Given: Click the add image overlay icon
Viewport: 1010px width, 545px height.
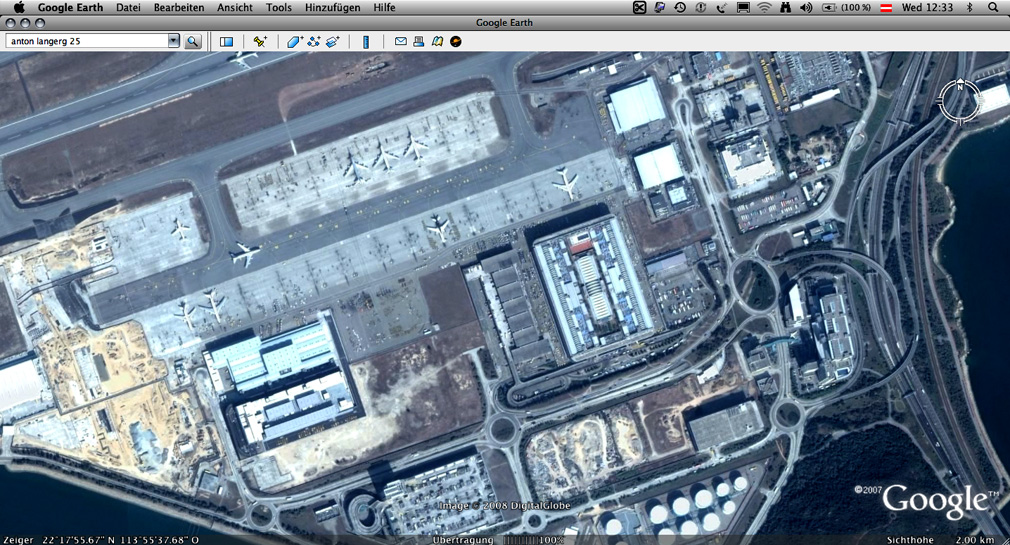Looking at the screenshot, I should click(x=333, y=42).
